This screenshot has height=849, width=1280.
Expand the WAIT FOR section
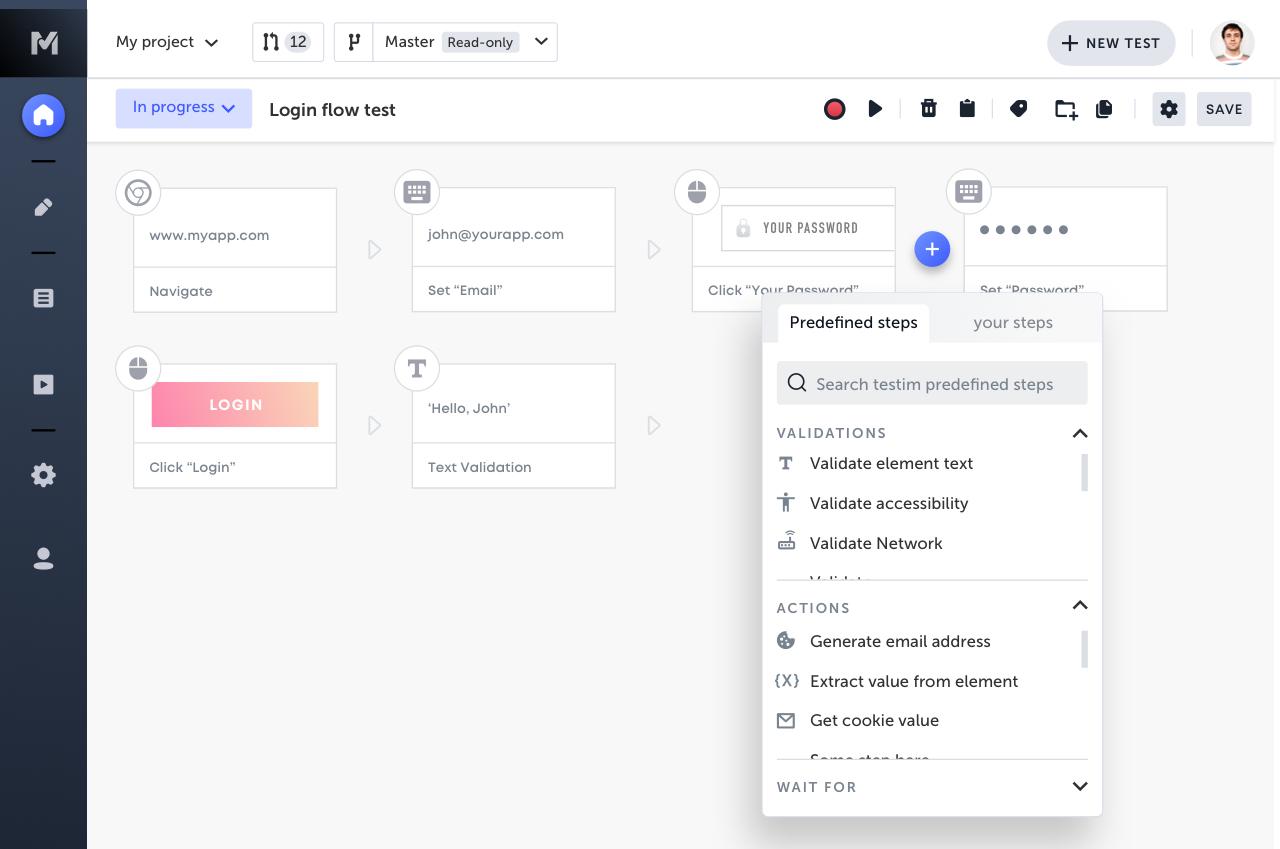click(1079, 787)
